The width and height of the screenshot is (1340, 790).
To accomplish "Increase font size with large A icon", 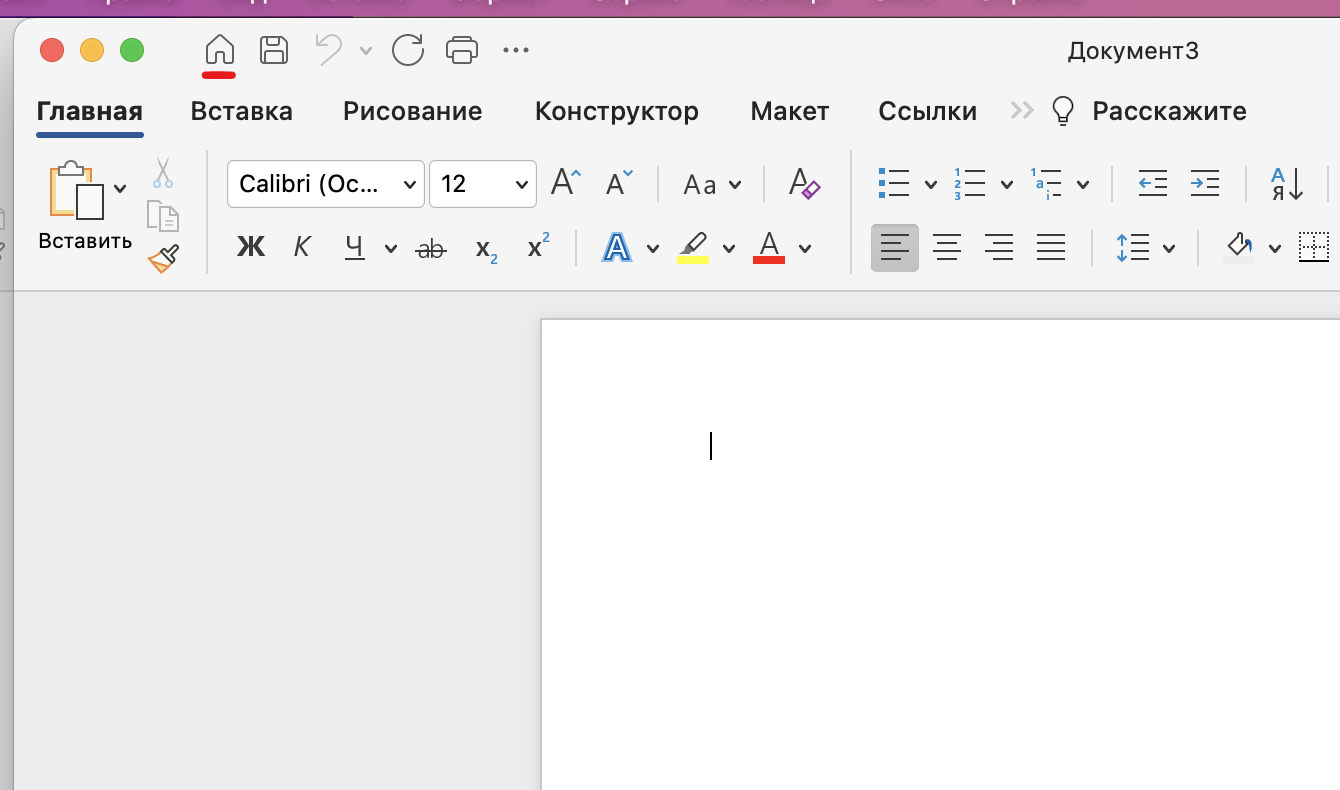I will 565,184.
